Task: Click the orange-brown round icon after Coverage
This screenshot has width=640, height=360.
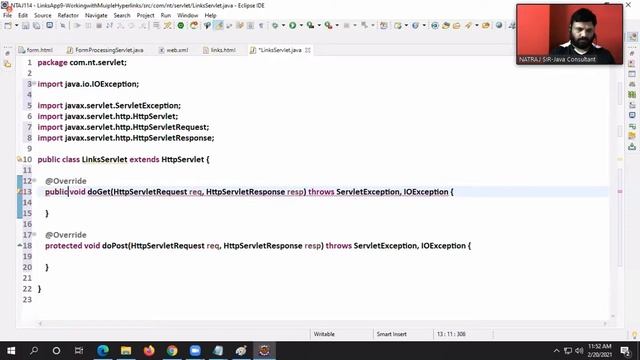Action: point(194,25)
